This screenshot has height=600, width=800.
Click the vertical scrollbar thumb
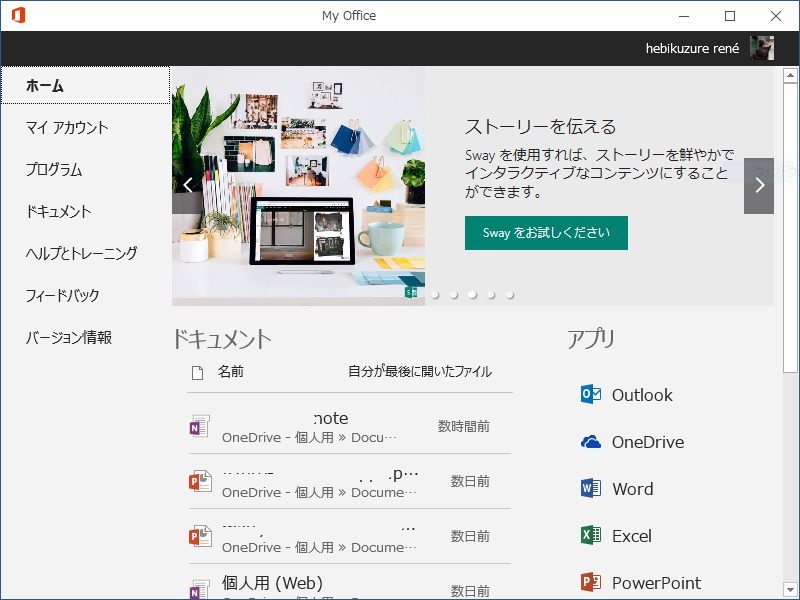790,228
